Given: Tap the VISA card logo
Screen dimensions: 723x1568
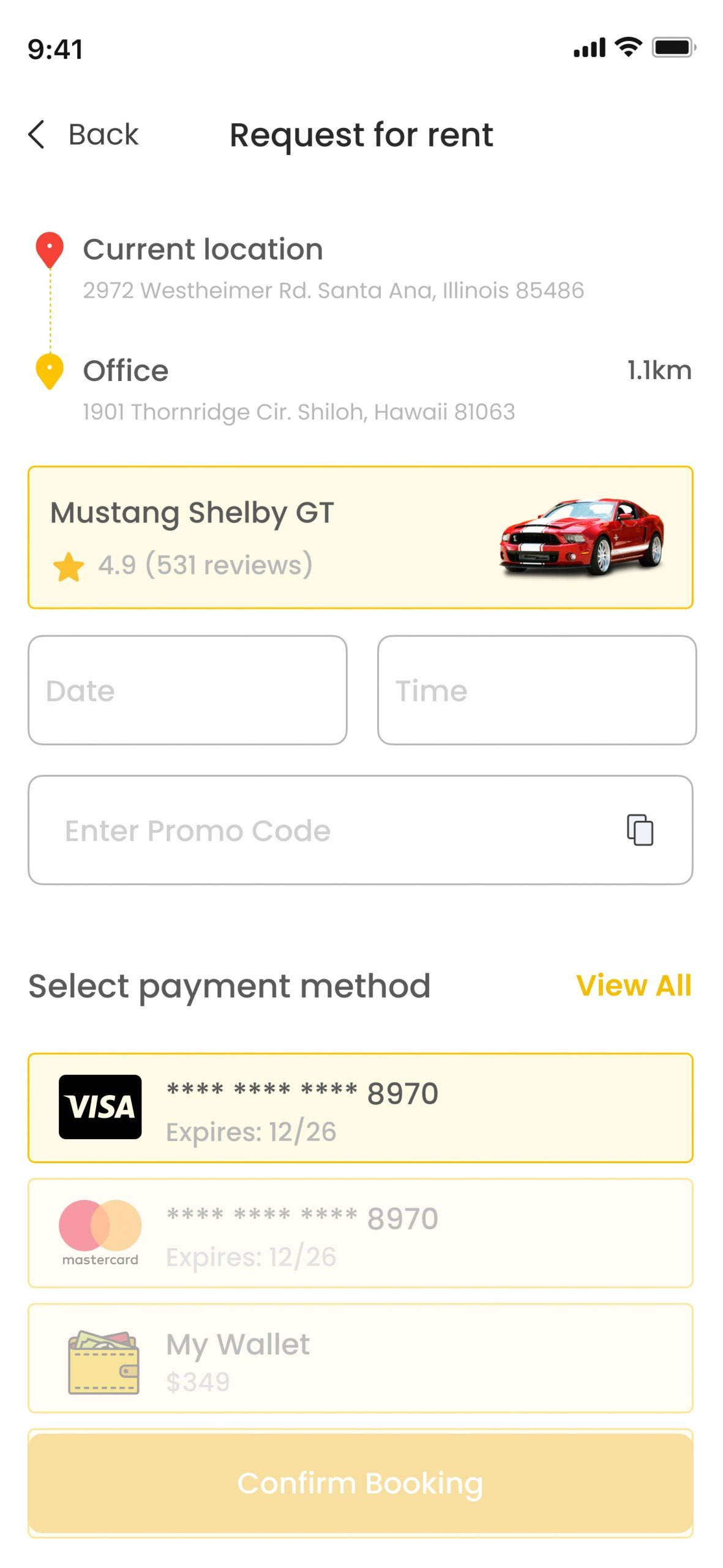Looking at the screenshot, I should pyautogui.click(x=100, y=1107).
